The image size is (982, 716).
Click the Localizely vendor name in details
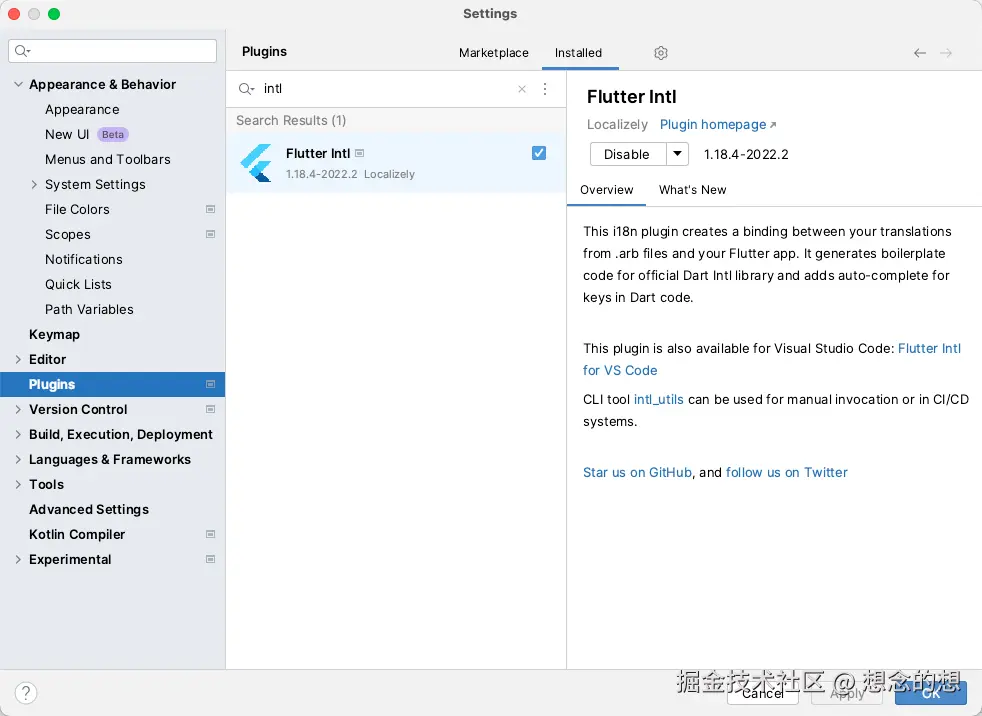pyautogui.click(x=617, y=125)
